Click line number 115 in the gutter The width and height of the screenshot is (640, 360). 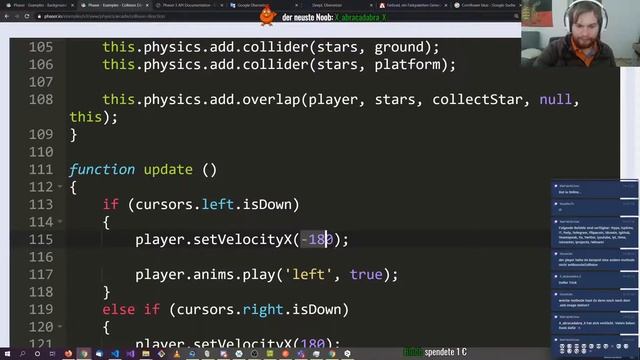[41, 239]
